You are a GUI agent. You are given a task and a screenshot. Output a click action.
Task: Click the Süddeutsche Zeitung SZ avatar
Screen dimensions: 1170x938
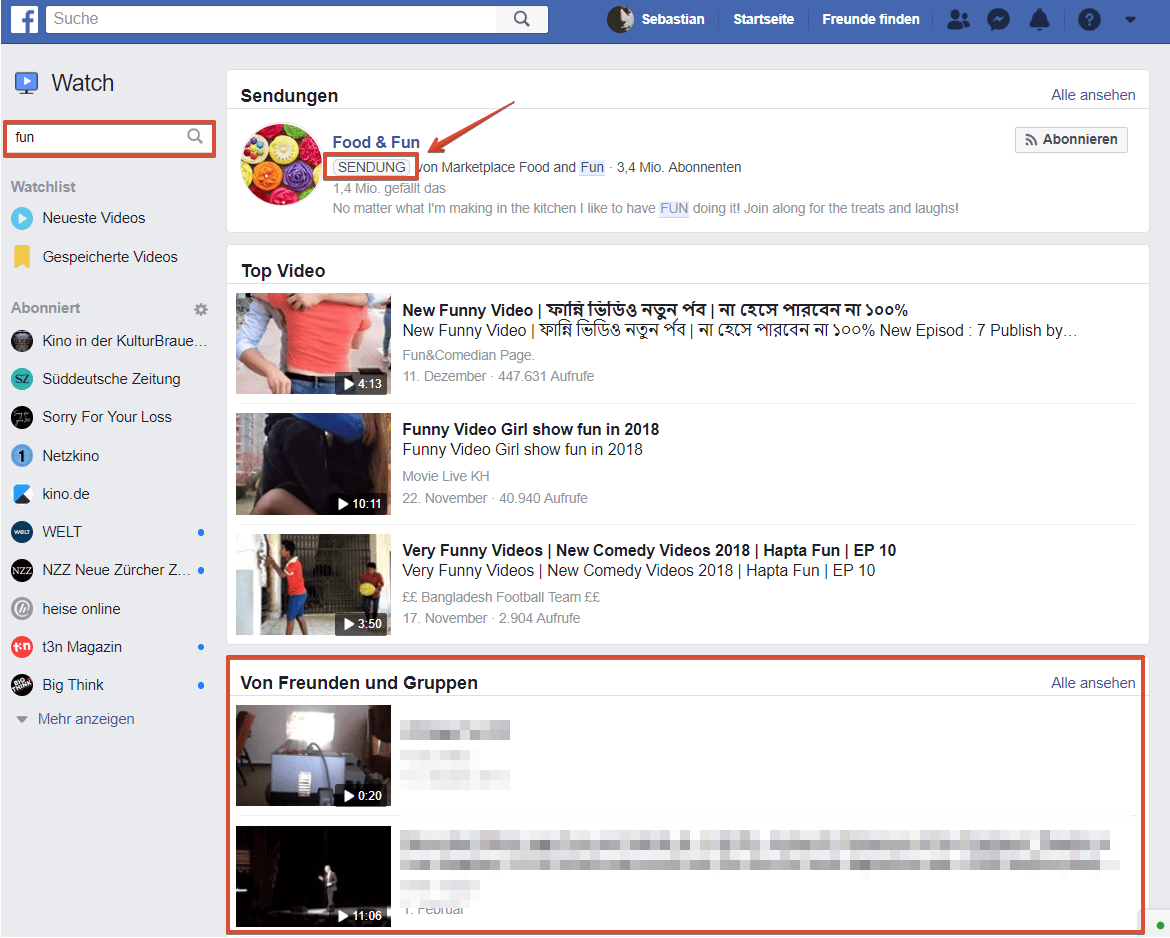coord(22,379)
